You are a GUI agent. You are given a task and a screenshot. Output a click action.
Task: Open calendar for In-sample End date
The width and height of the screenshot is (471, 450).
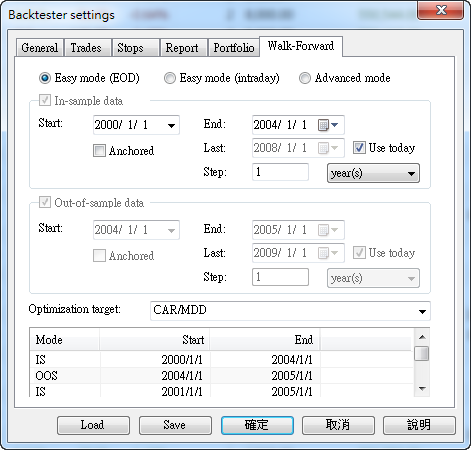[x=328, y=125]
